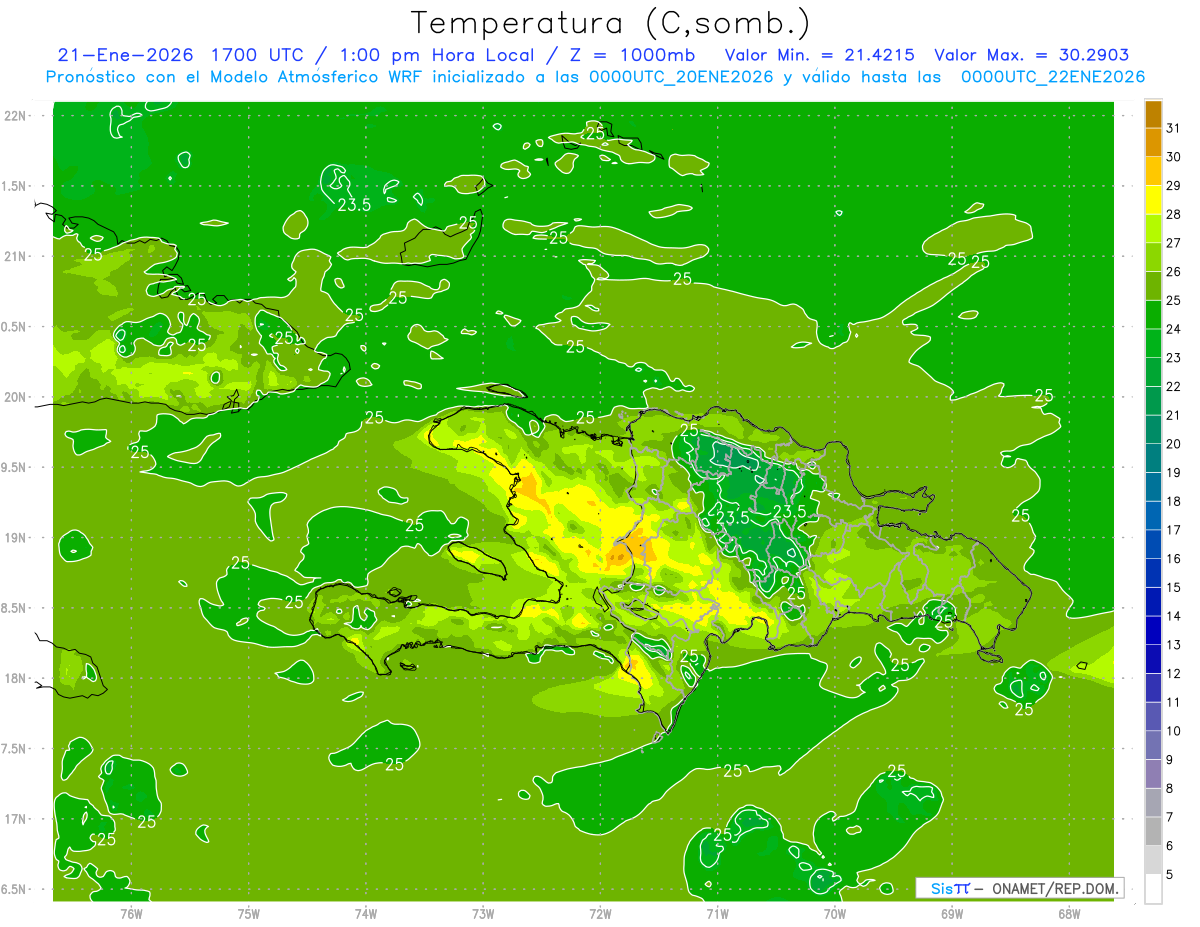Click the "72W" longitude axis label

pos(600,914)
